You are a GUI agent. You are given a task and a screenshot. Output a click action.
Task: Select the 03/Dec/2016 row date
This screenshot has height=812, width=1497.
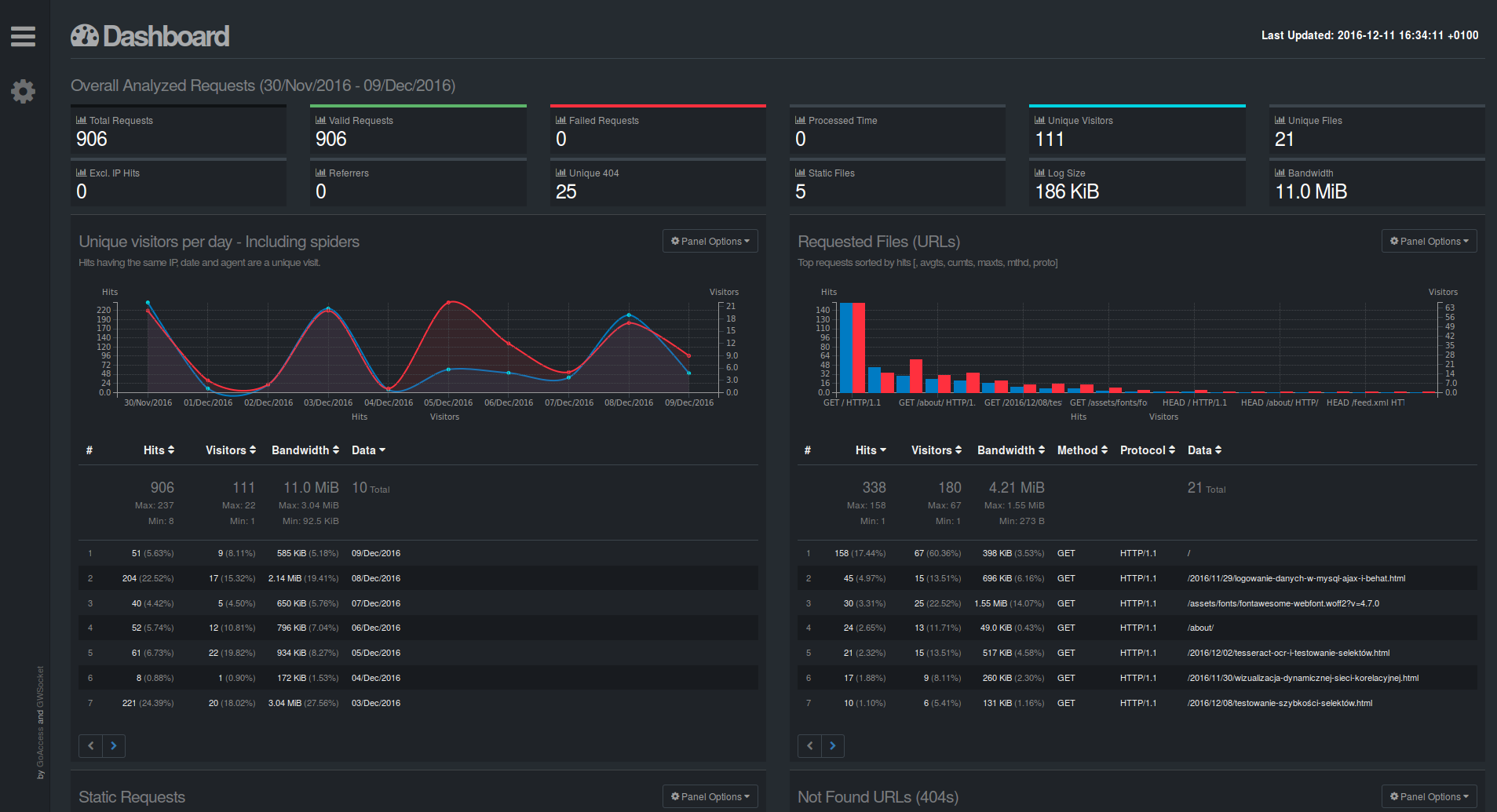coord(376,703)
